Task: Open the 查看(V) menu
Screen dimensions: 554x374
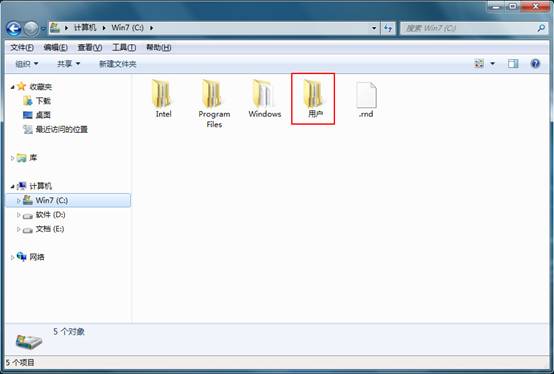Action: pos(90,47)
